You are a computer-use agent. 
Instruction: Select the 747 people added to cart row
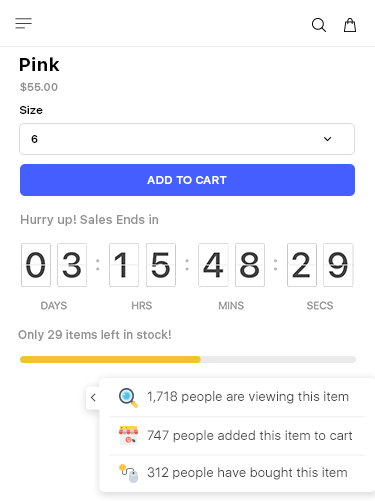237,436
